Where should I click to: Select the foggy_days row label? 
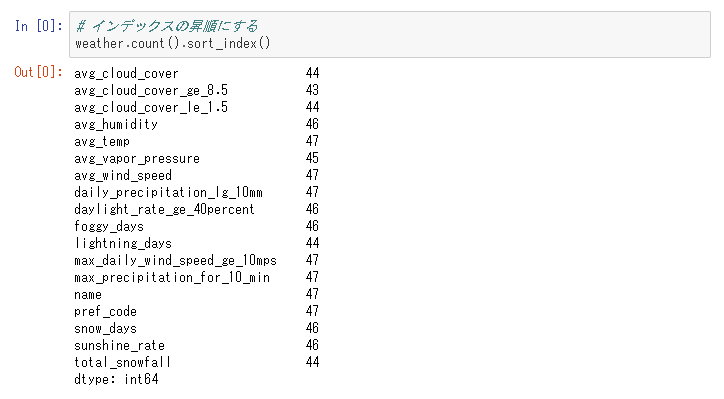click(x=109, y=226)
